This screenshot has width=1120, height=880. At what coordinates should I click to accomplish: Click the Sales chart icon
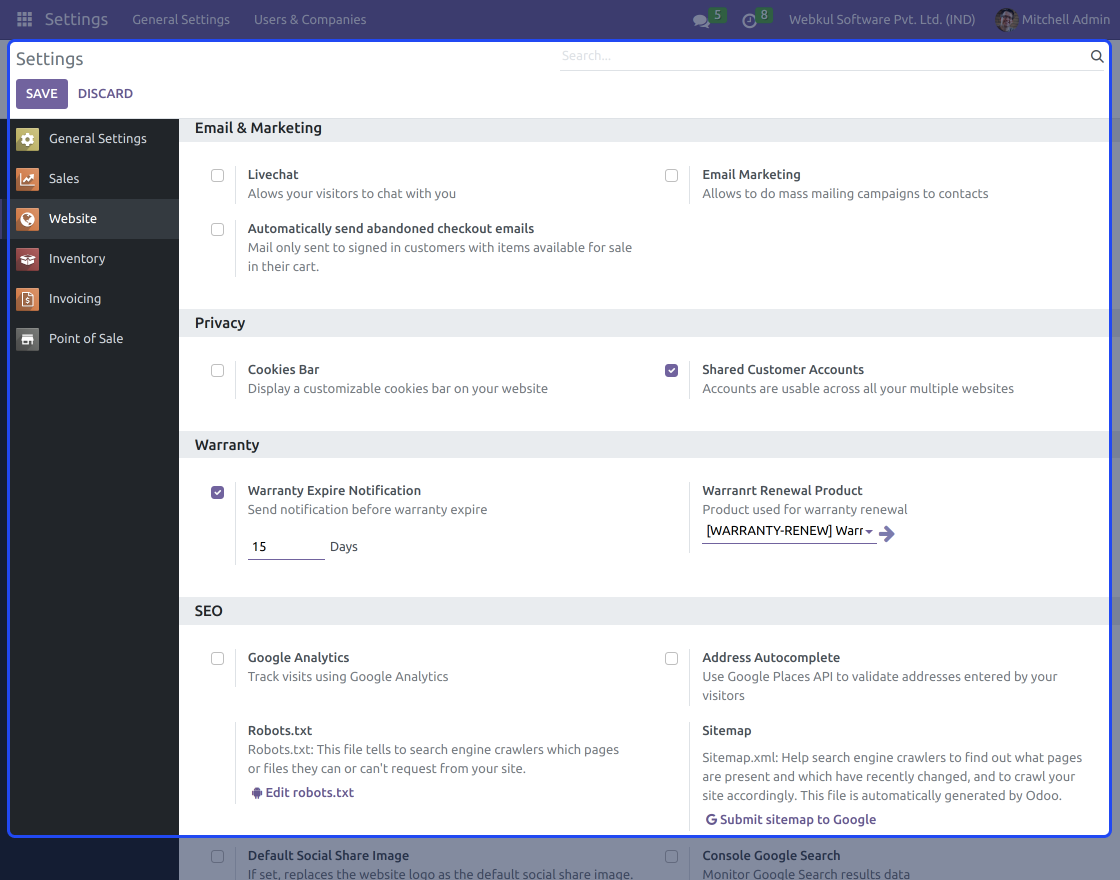click(28, 179)
